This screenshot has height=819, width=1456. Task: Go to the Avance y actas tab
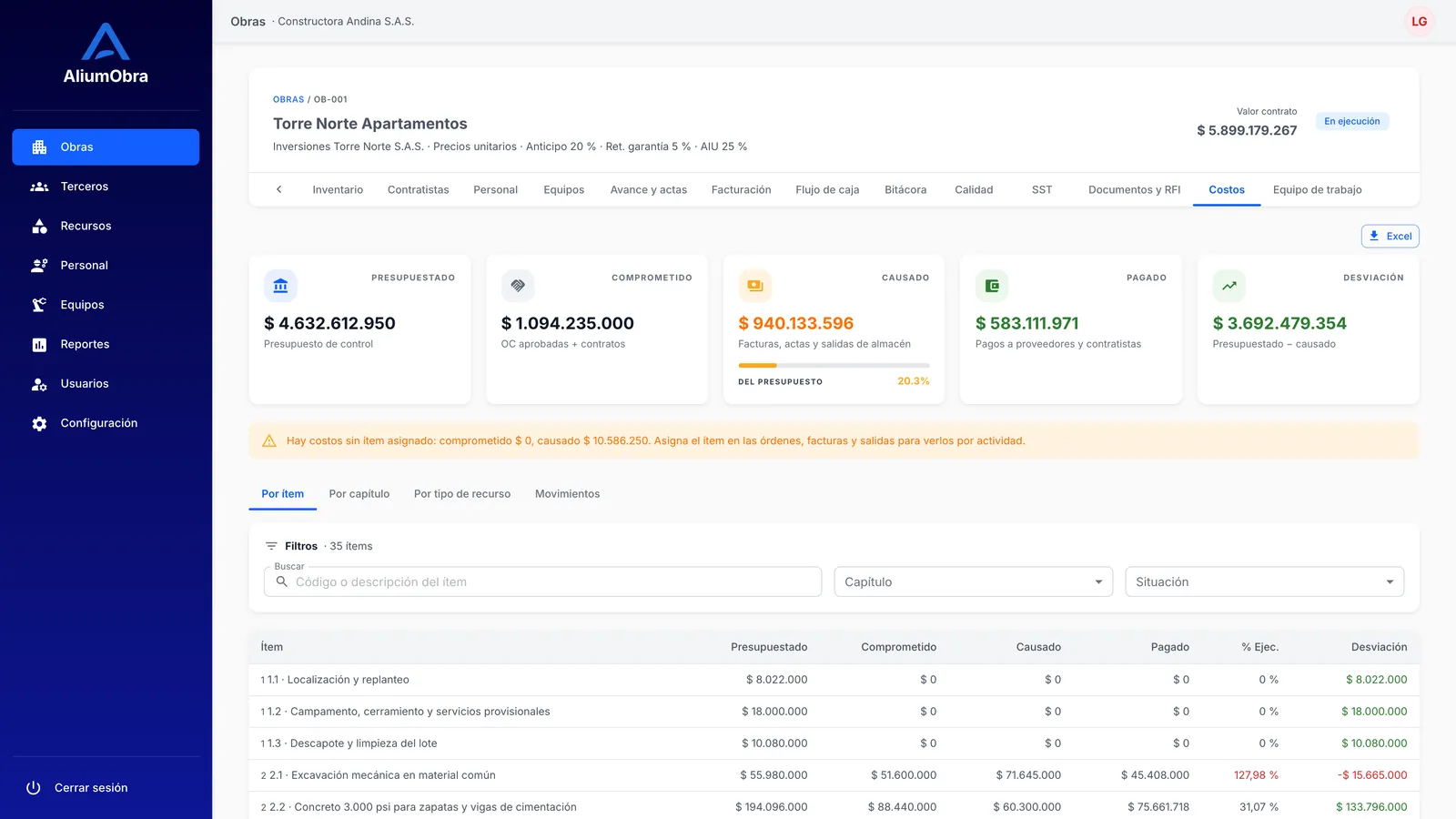[648, 190]
